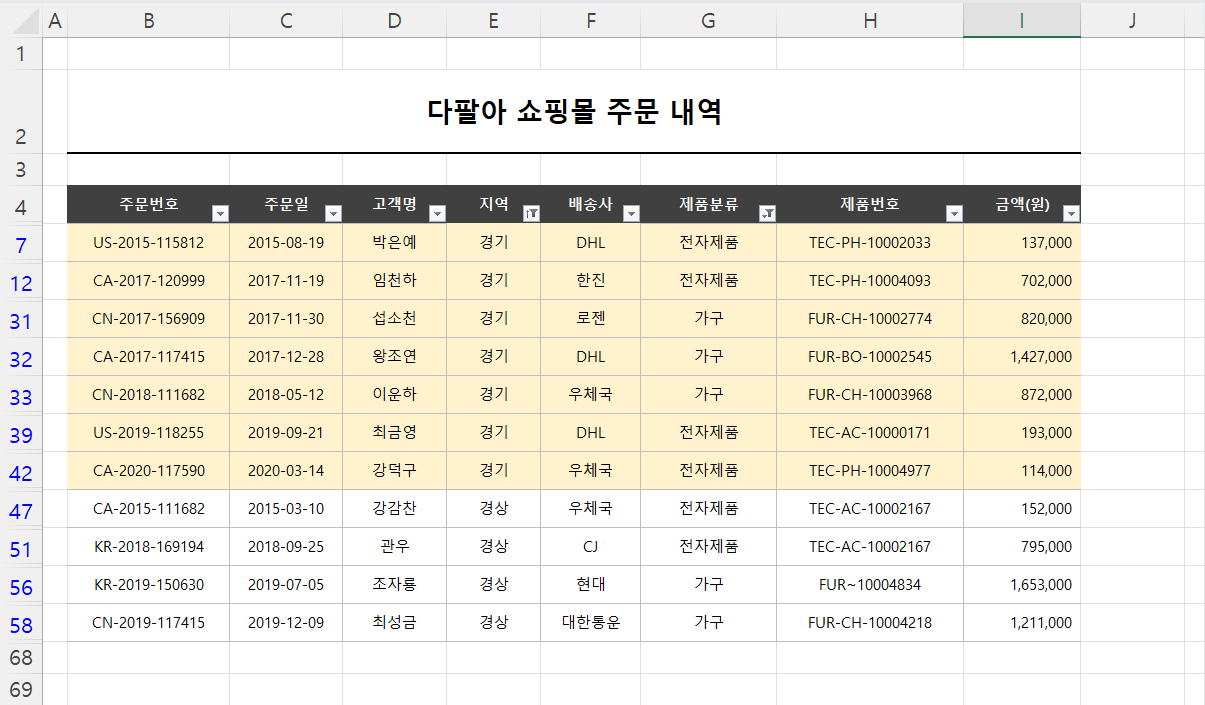
Task: Select column G header
Action: (709, 20)
